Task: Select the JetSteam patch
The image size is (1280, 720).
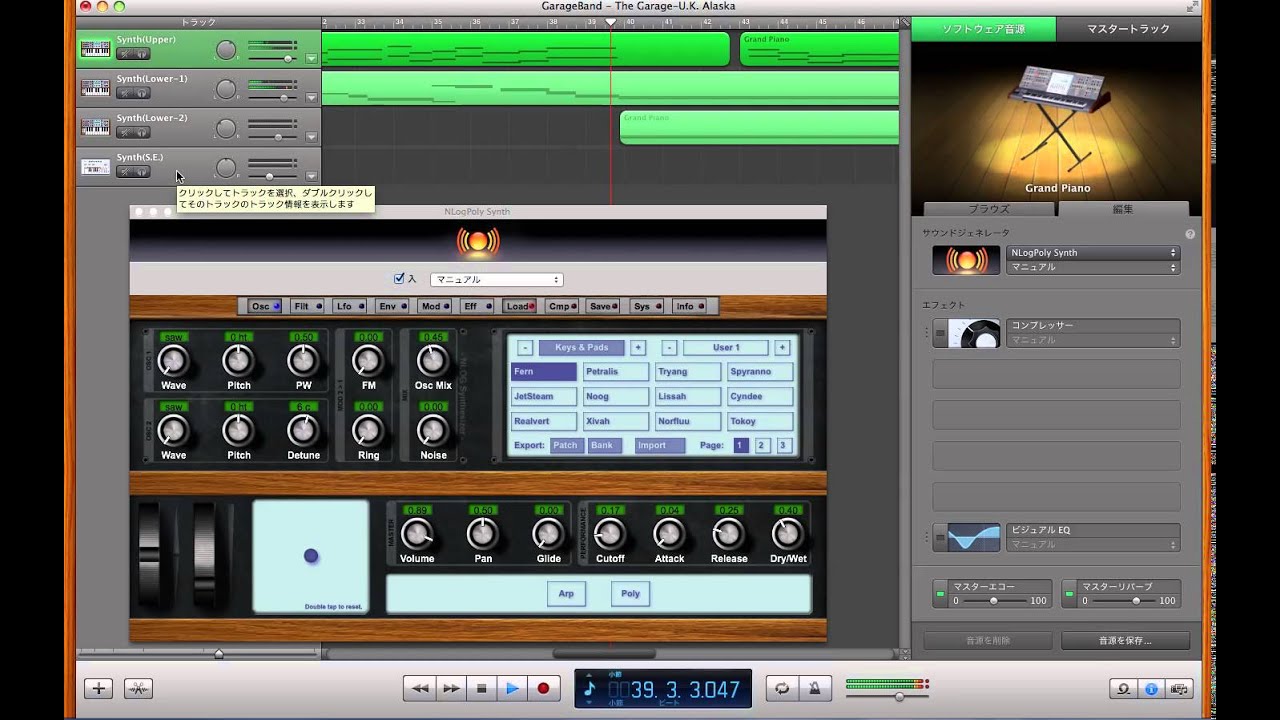Action: (x=544, y=396)
